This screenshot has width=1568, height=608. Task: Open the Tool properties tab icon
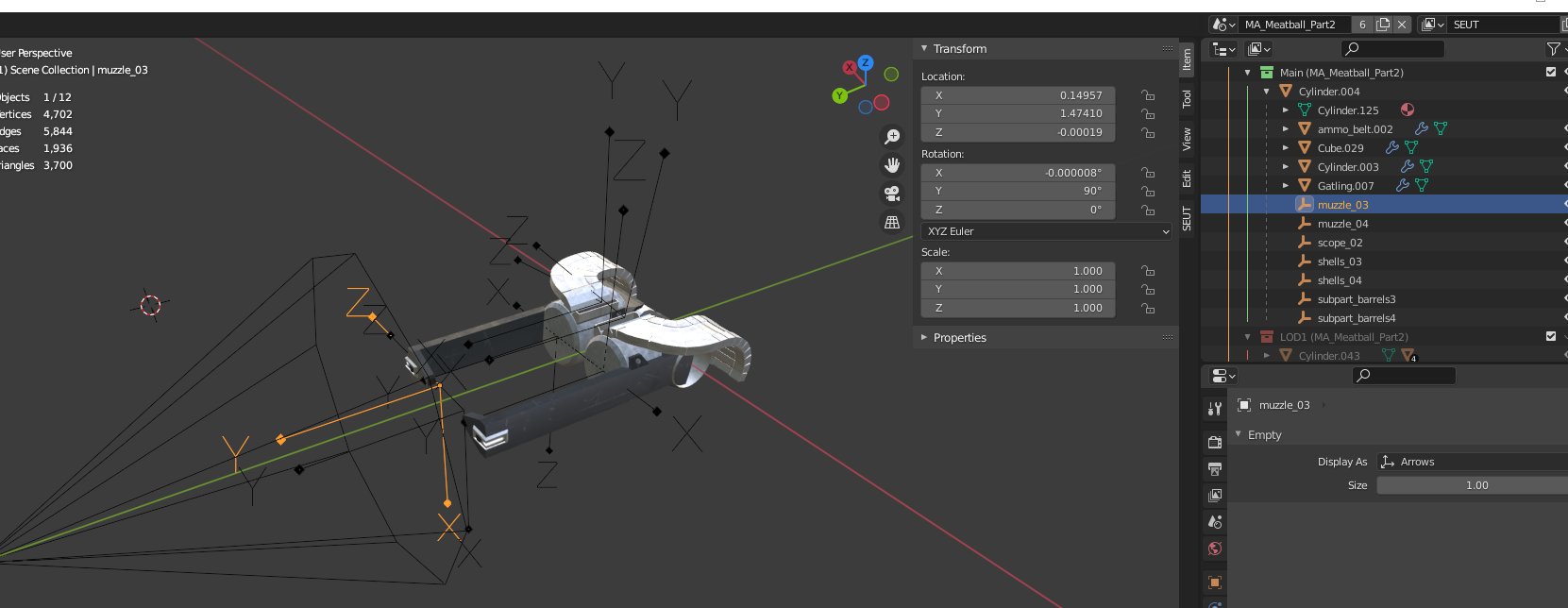coord(1215,409)
